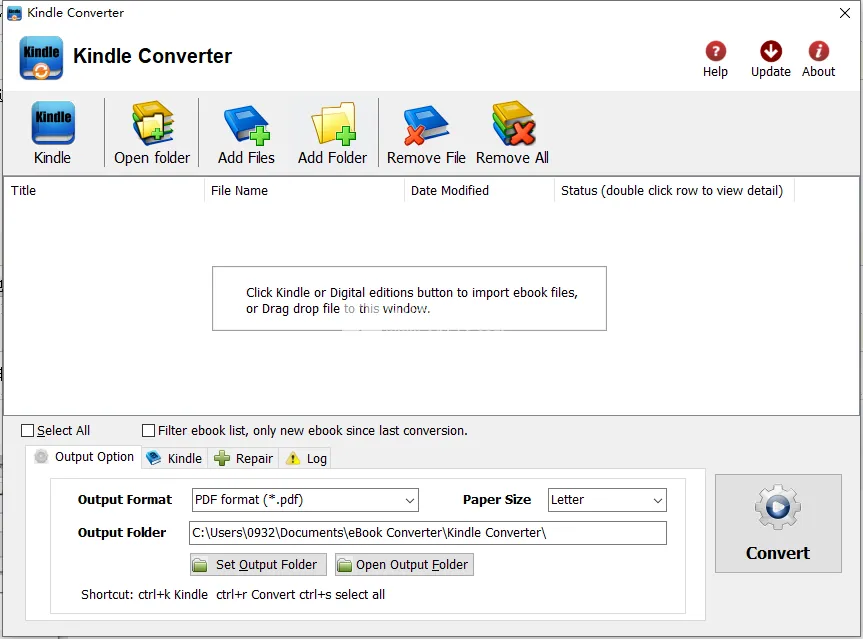Click the 'Shortcut: ctrl+k Kindle' hint text
The height and width of the screenshot is (639, 863).
point(144,594)
